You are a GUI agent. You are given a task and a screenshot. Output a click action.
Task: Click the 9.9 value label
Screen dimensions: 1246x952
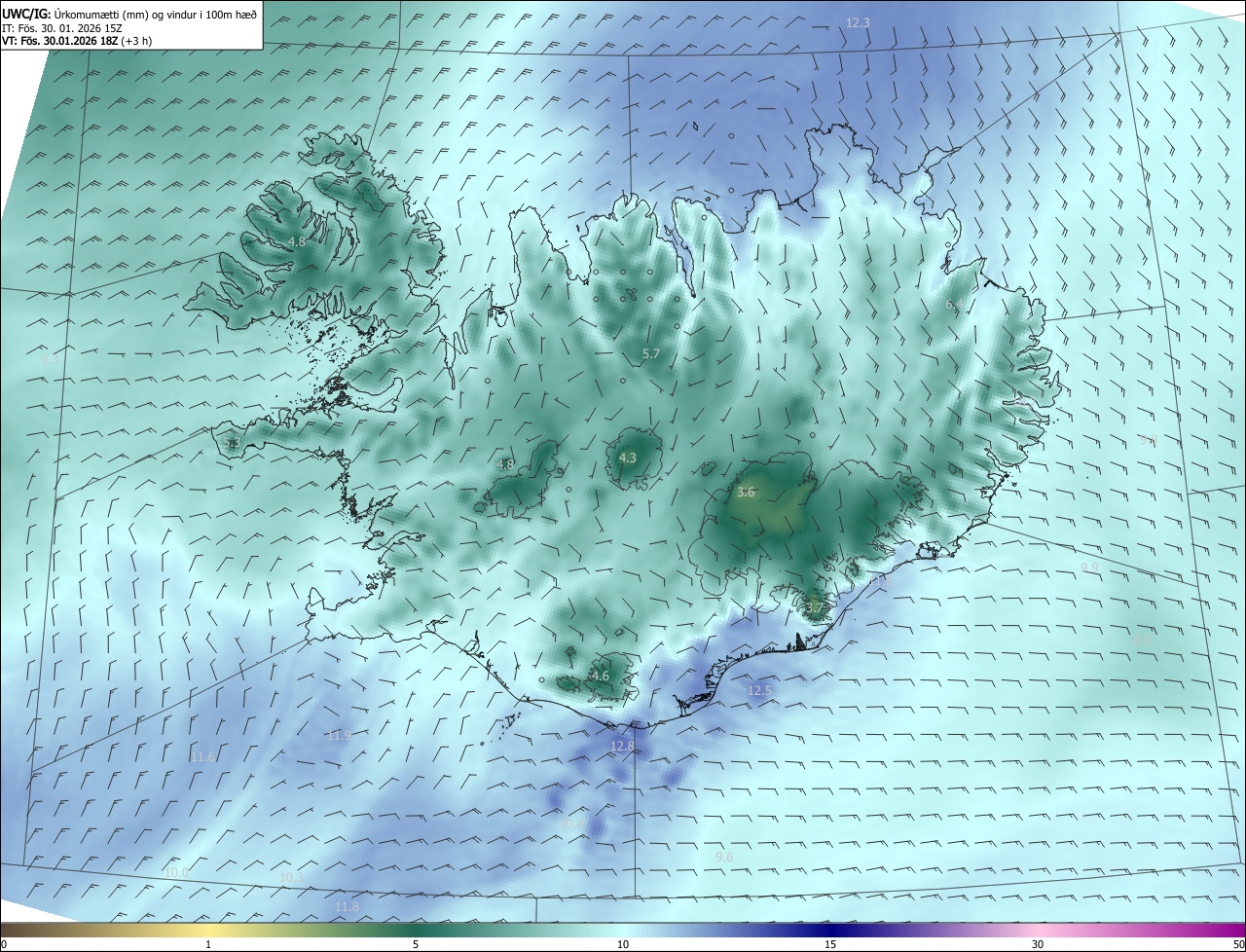click(x=1089, y=568)
